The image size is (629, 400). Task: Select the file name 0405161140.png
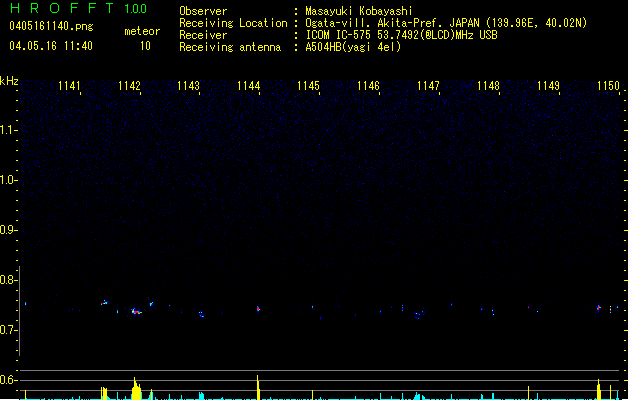[x=51, y=26]
